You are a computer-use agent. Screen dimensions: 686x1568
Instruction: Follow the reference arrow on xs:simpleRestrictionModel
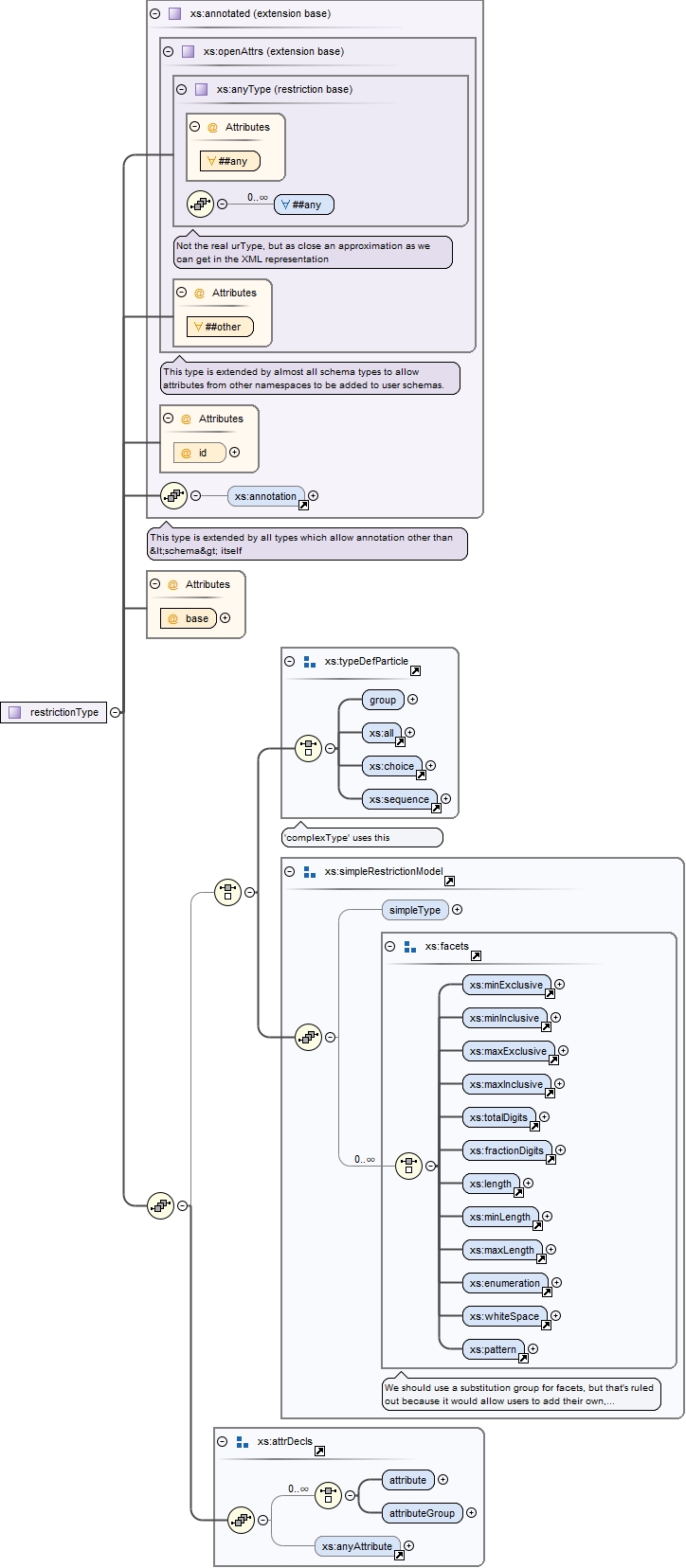coord(449,881)
